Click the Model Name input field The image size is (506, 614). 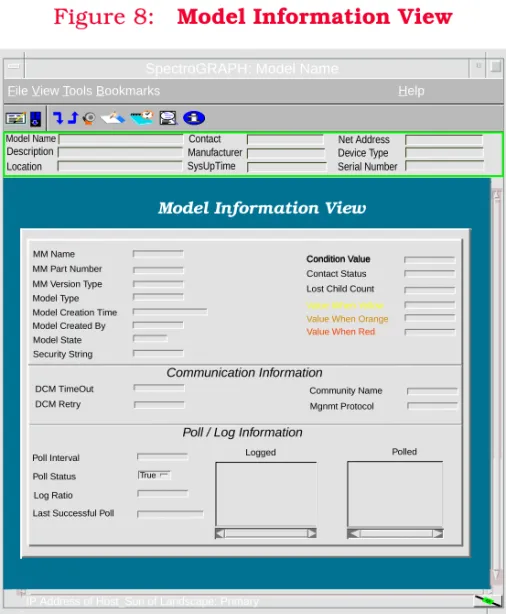pyautogui.click(x=121, y=139)
